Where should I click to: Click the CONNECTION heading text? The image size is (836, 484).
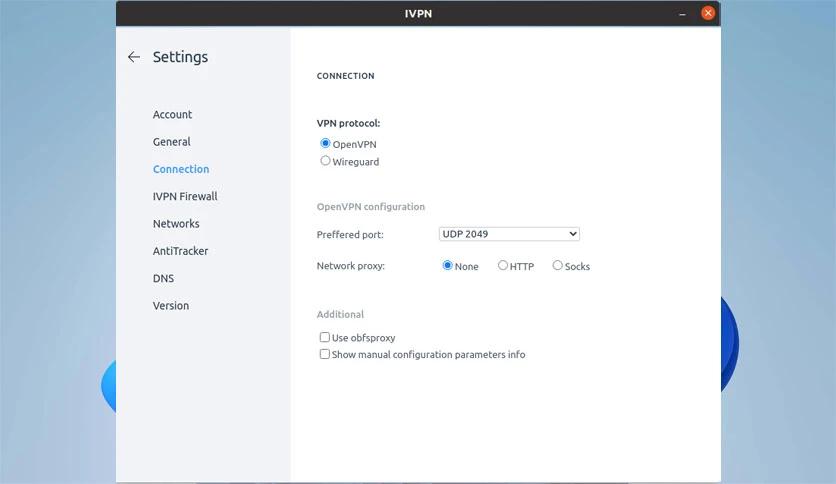(345, 76)
